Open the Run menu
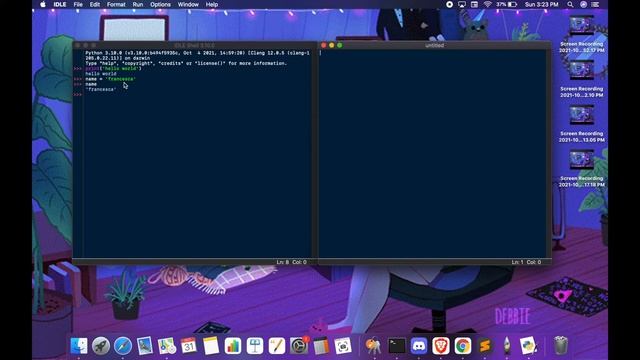 pos(138,4)
